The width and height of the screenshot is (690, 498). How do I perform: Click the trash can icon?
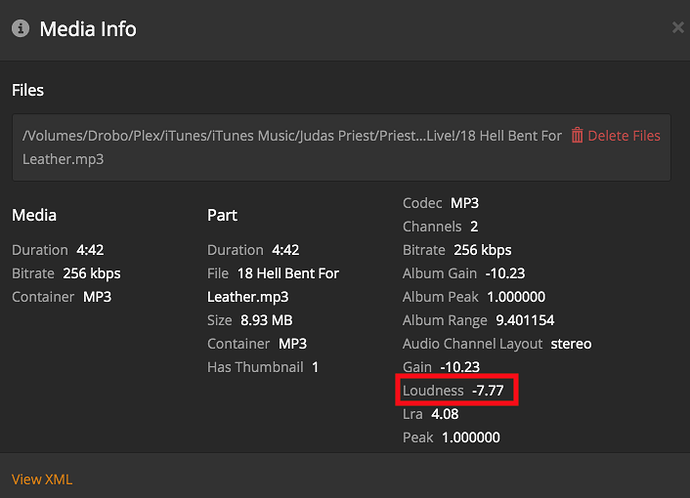577,135
